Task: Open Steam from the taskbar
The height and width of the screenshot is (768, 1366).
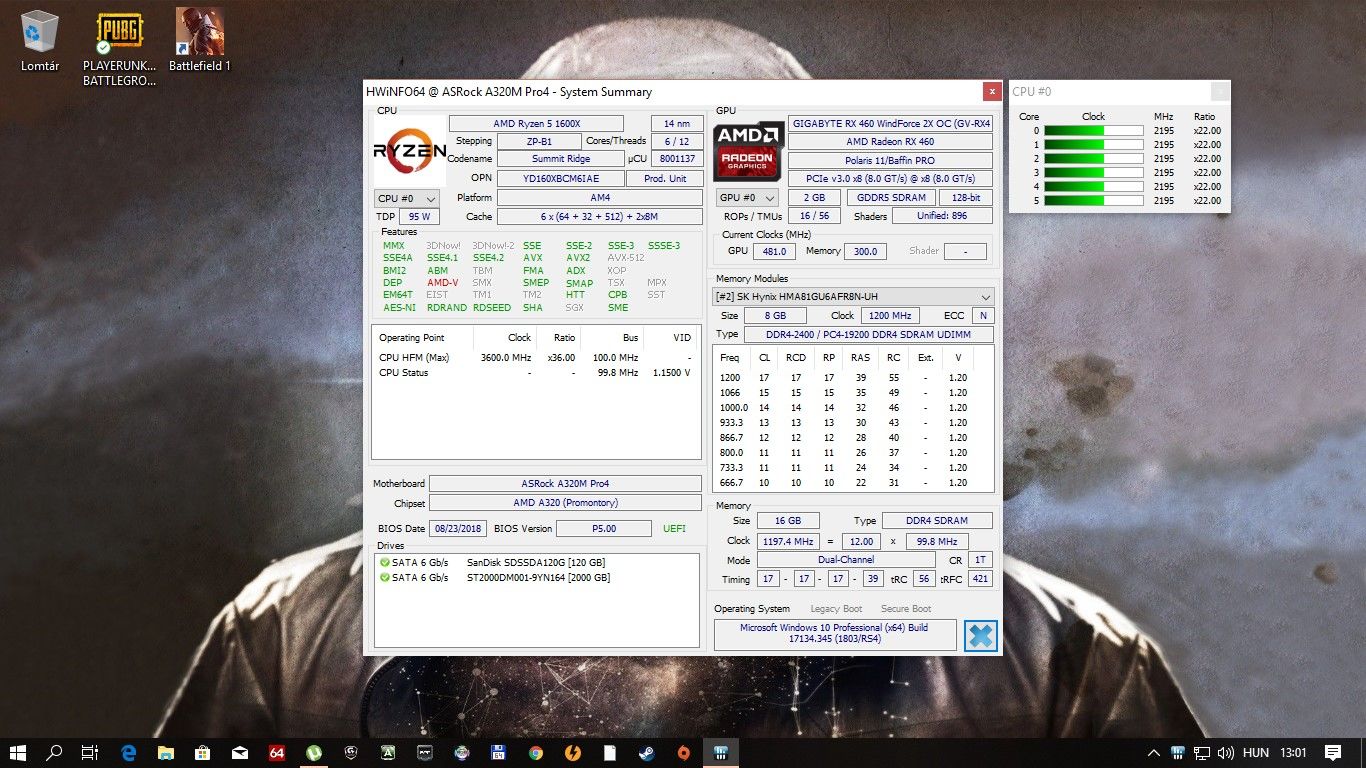Action: (x=647, y=753)
